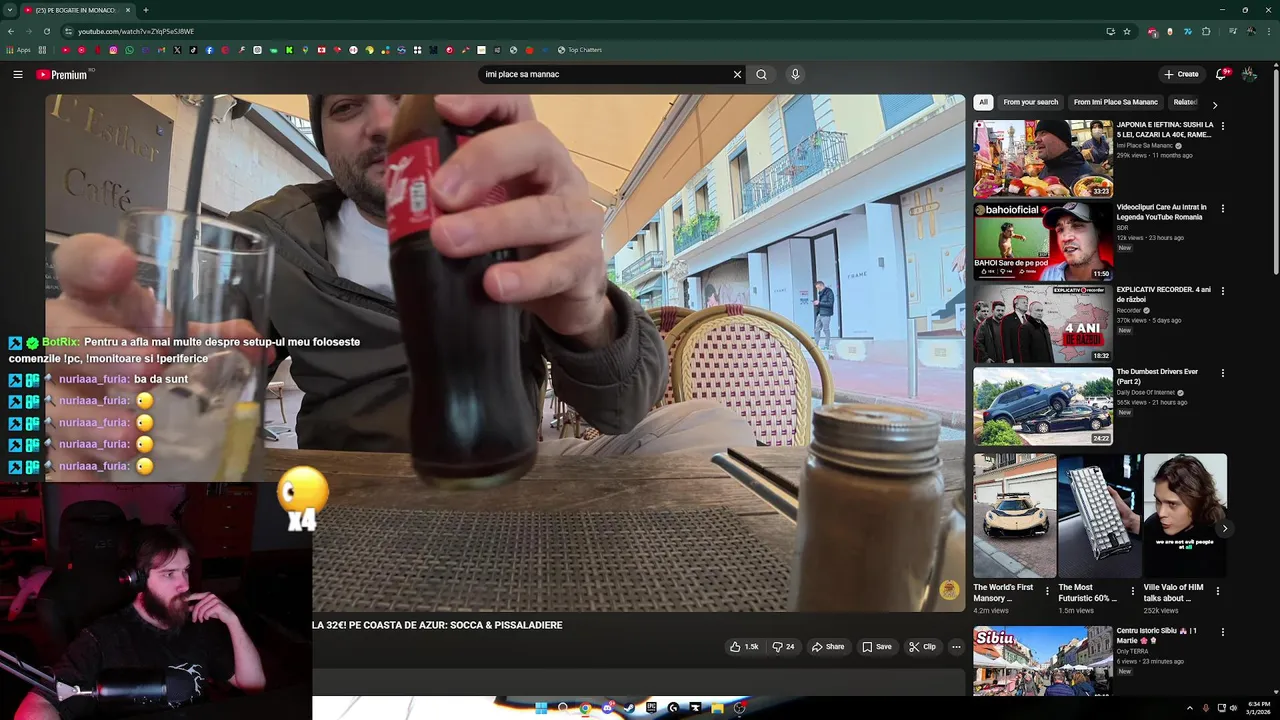Image resolution: width=1280 pixels, height=720 pixels.
Task: Open the WhatsApp bookmark icon
Action: [129, 50]
